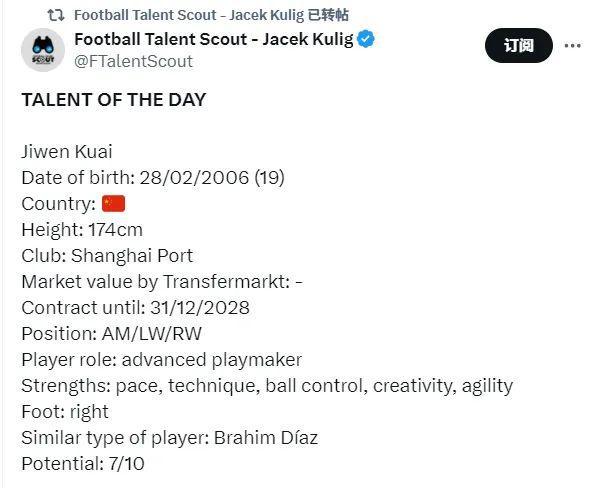The height and width of the screenshot is (488, 599).
Task: Select the TALENT OF THE DAY heading
Action: pos(114,100)
